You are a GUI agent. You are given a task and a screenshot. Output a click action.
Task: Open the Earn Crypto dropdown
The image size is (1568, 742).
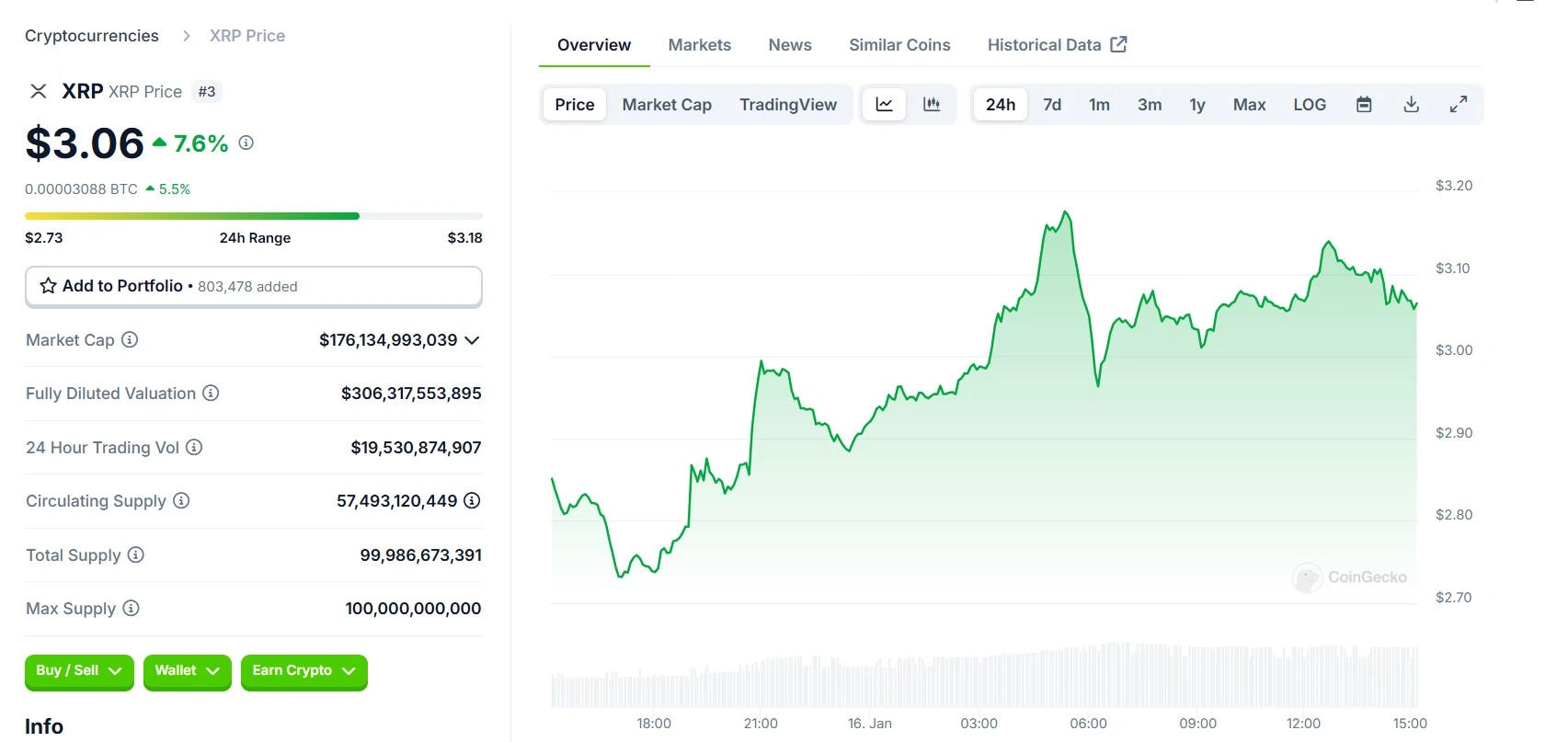pos(304,671)
